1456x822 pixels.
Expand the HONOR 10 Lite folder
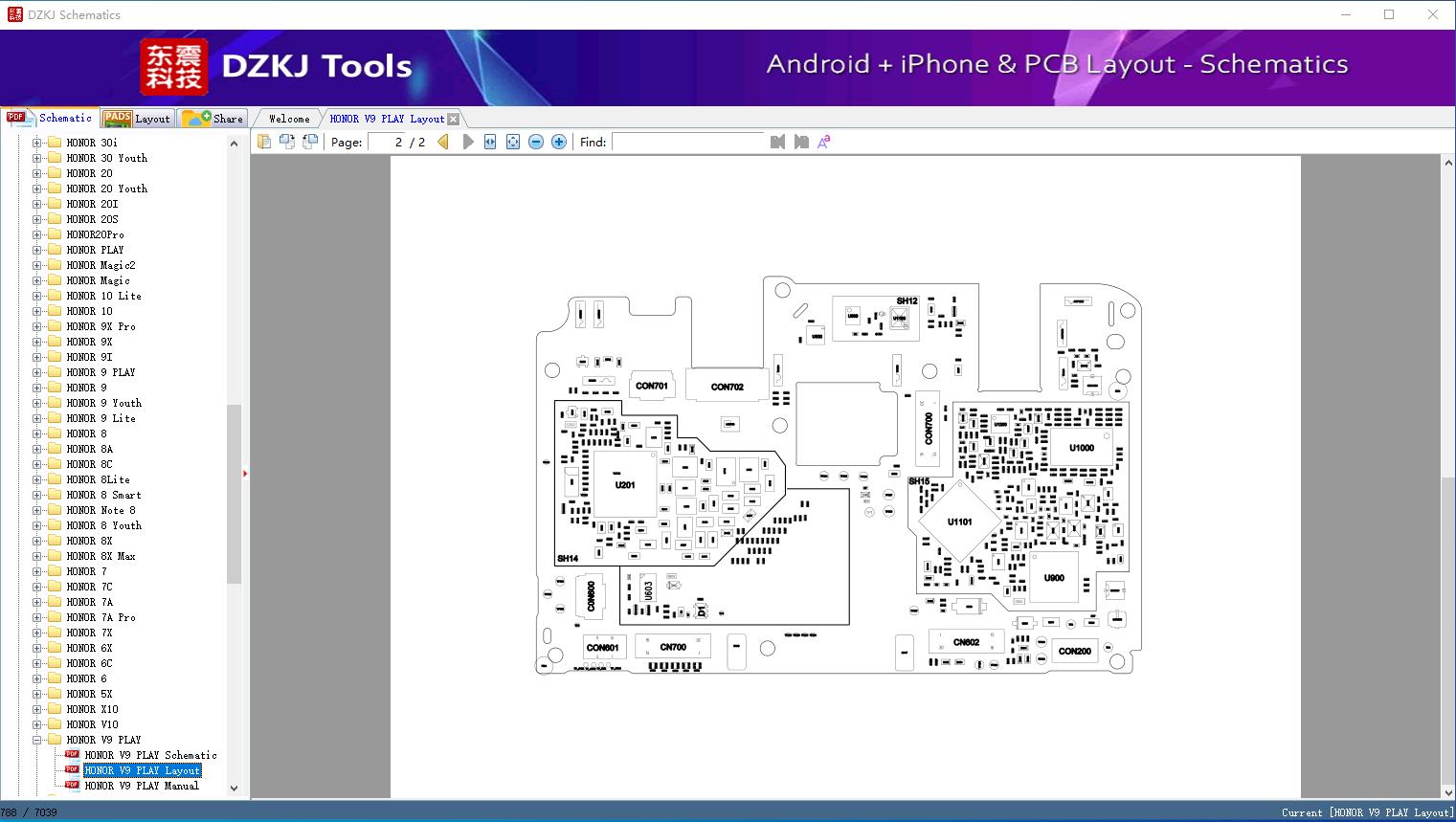(x=37, y=296)
